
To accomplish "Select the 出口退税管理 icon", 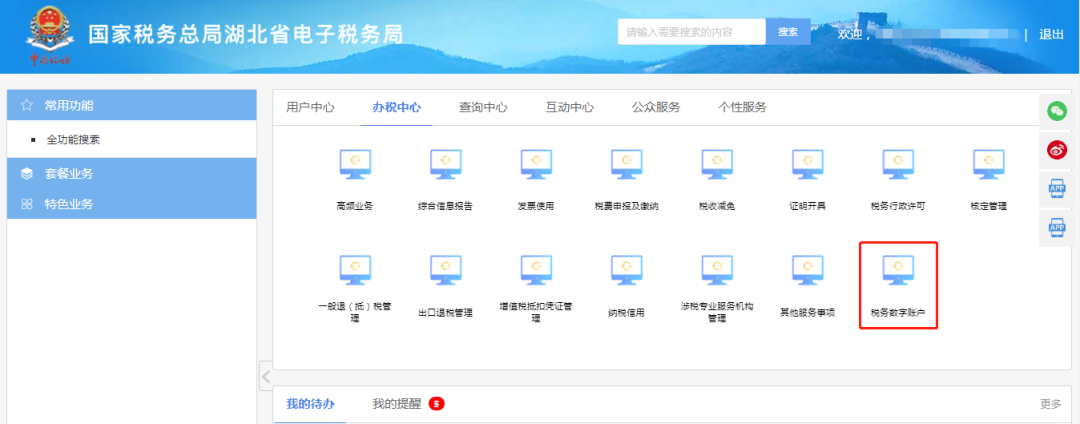I will point(445,268).
